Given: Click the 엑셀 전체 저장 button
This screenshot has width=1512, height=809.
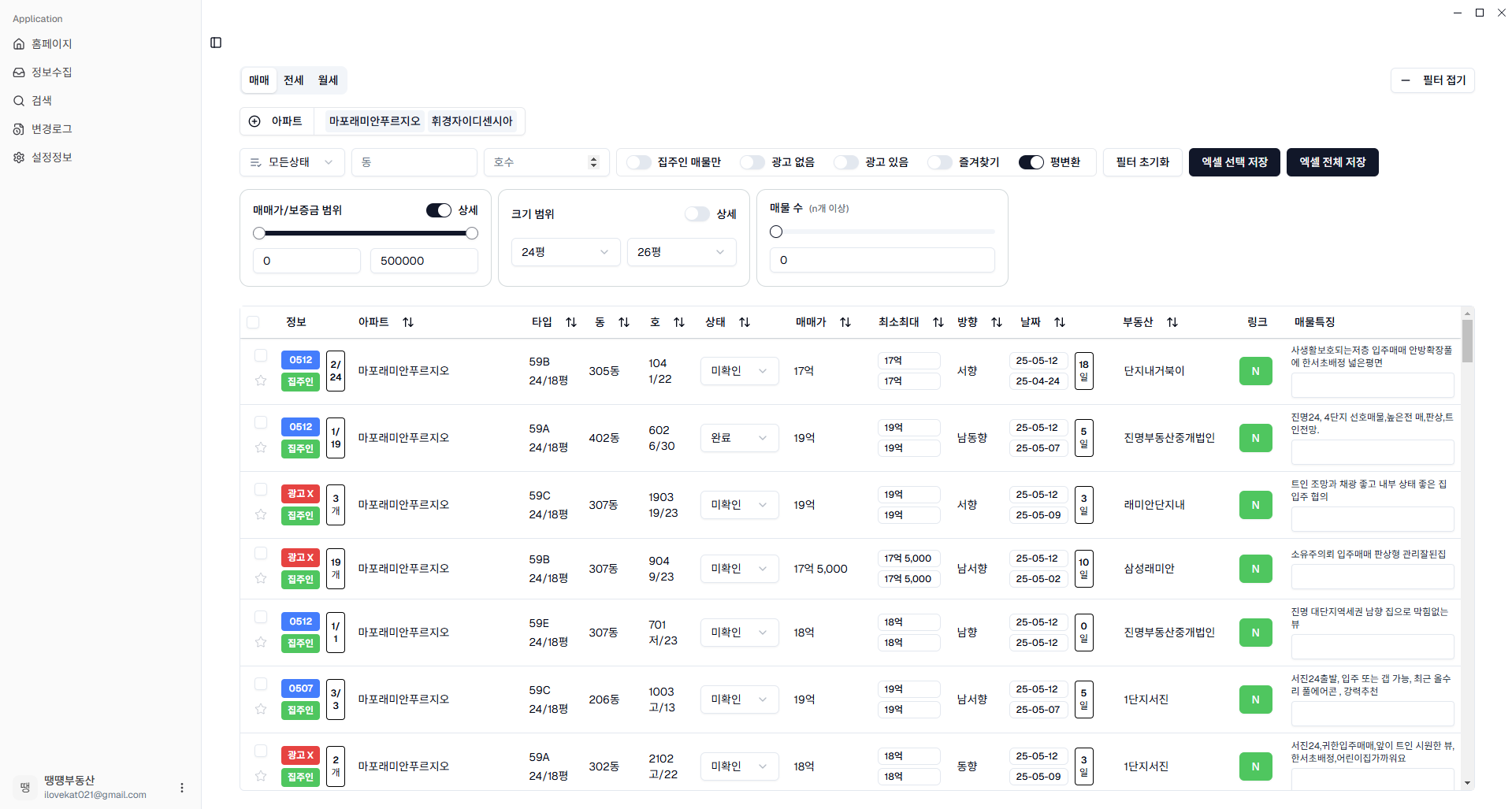Looking at the screenshot, I should point(1332,162).
